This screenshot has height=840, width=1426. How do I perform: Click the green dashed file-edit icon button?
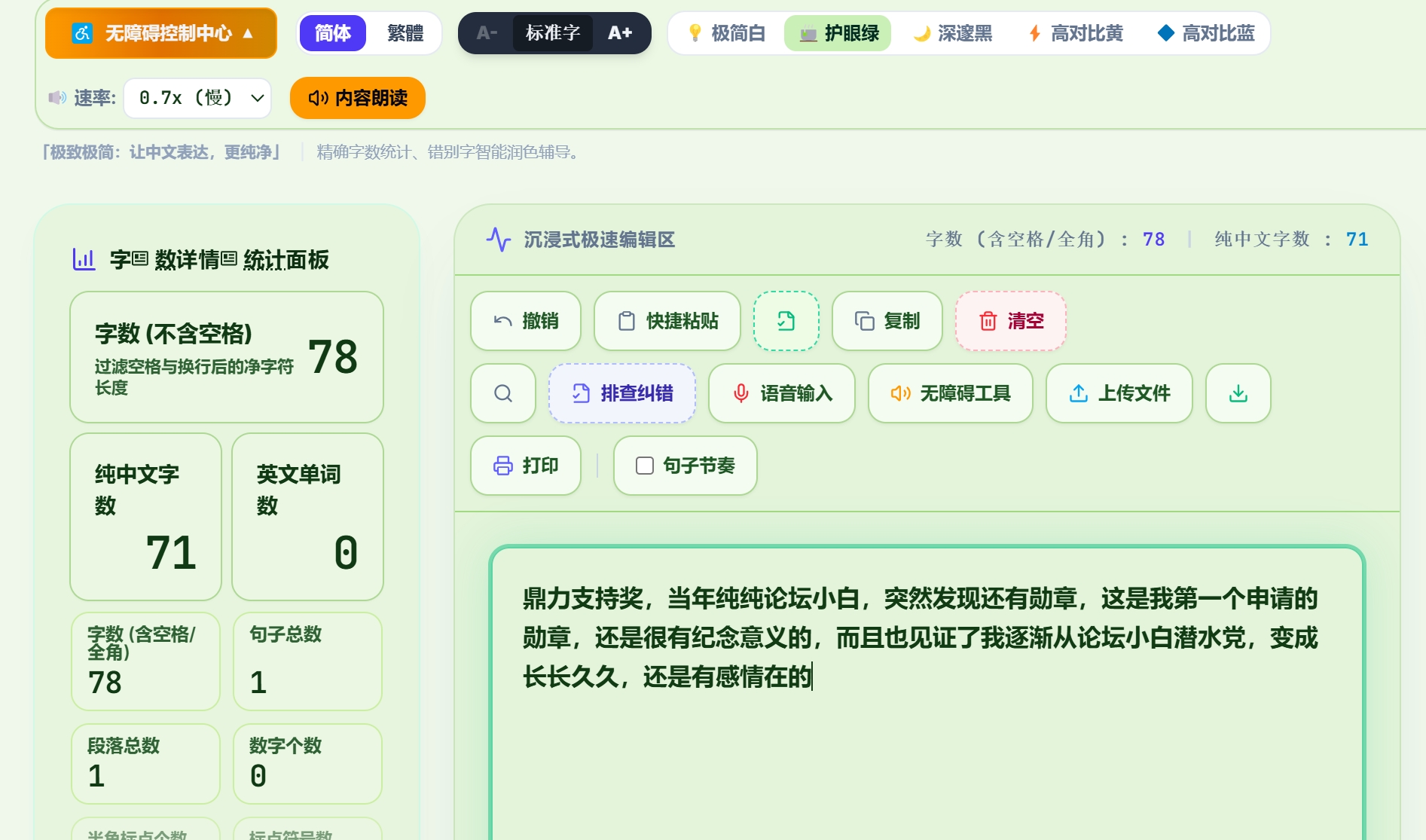[786, 321]
